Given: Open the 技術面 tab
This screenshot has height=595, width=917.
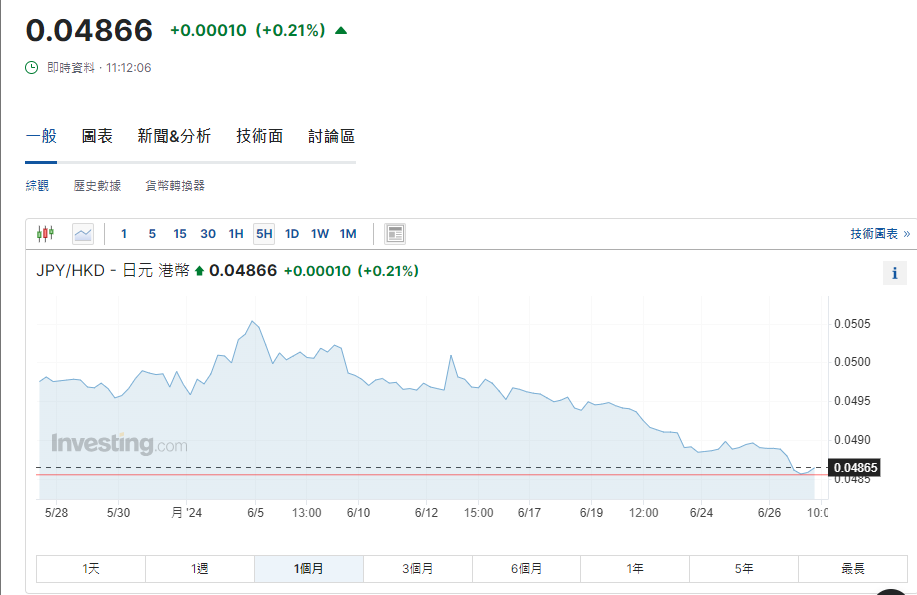Looking at the screenshot, I should pyautogui.click(x=260, y=137).
